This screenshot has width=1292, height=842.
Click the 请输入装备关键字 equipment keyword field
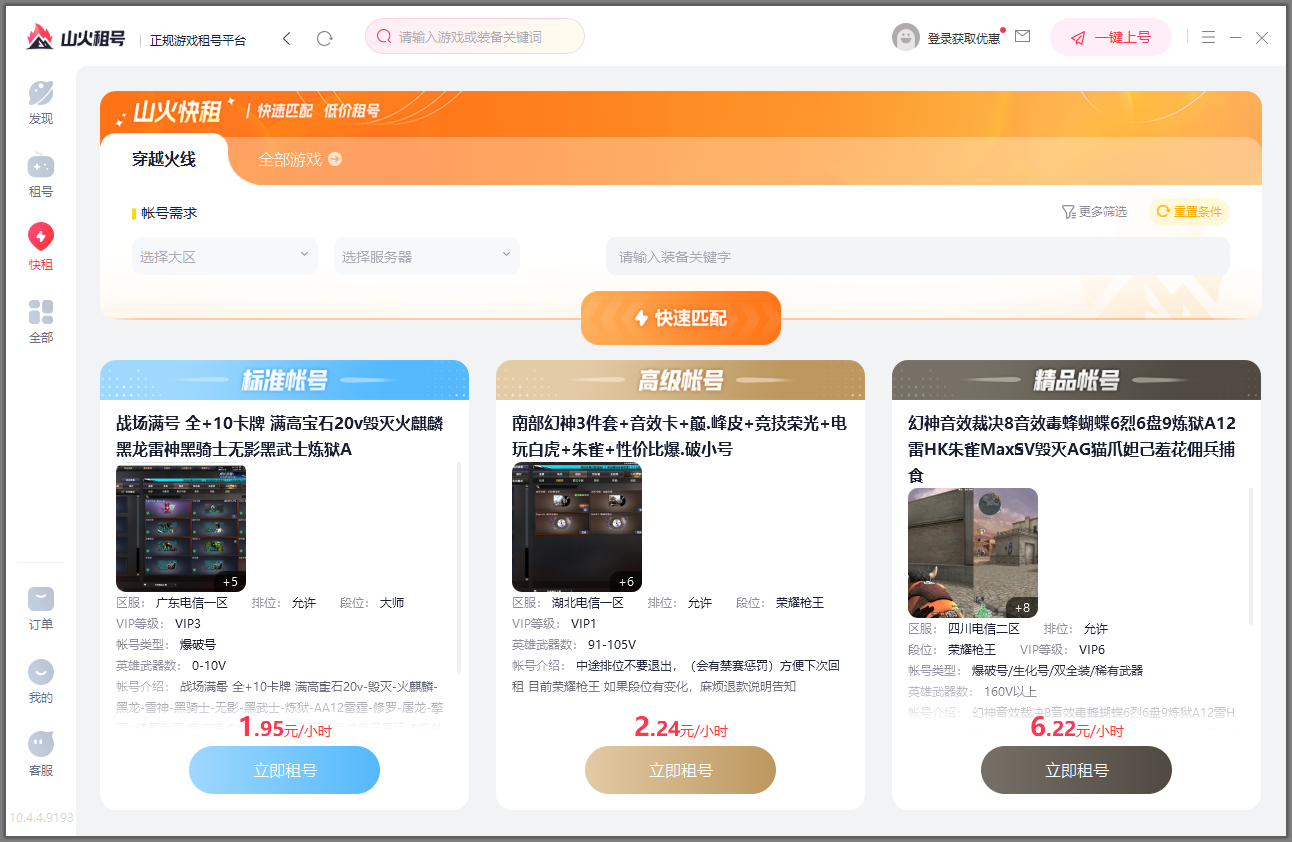(x=917, y=256)
